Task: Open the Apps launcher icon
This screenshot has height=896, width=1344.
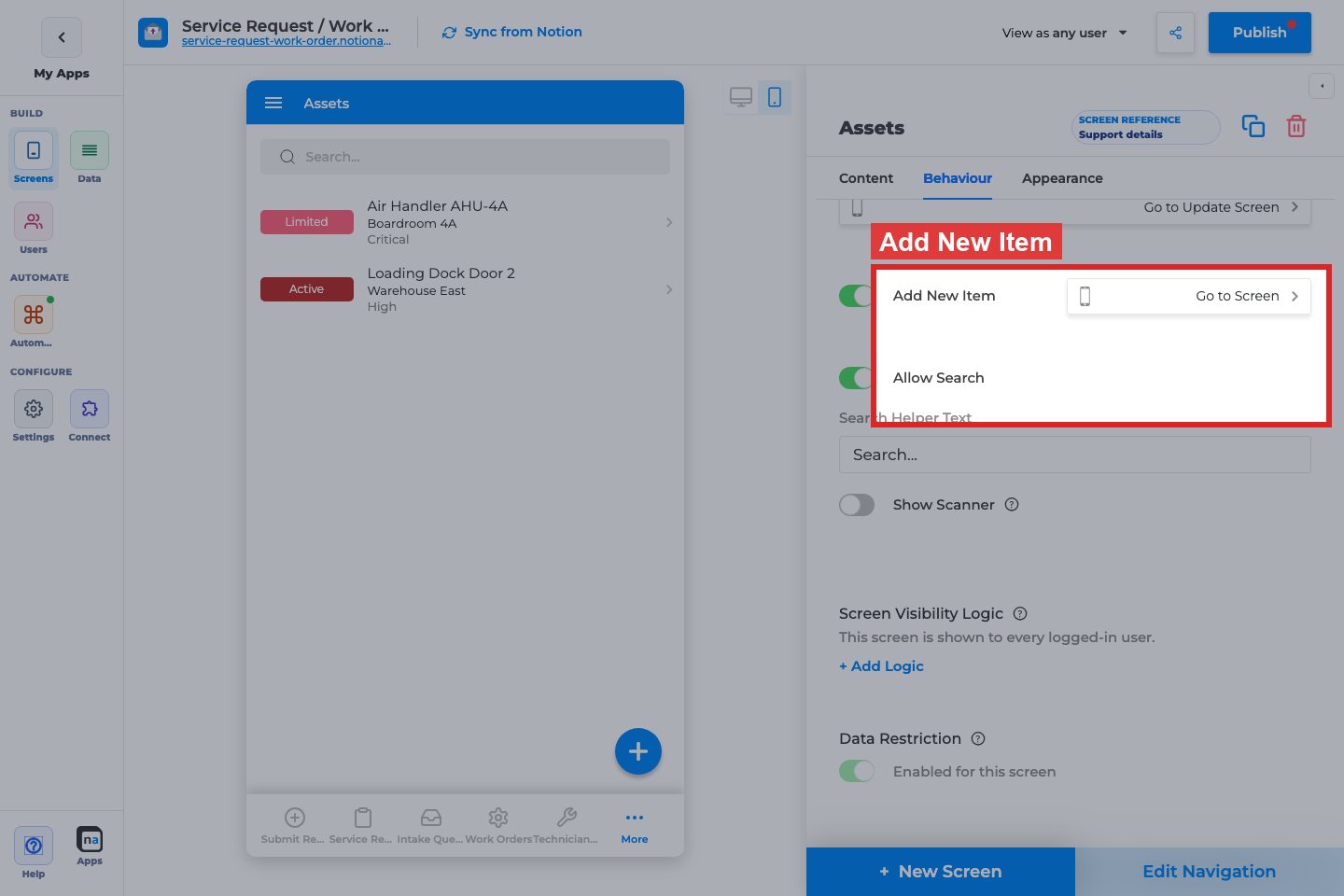Action: tap(90, 847)
